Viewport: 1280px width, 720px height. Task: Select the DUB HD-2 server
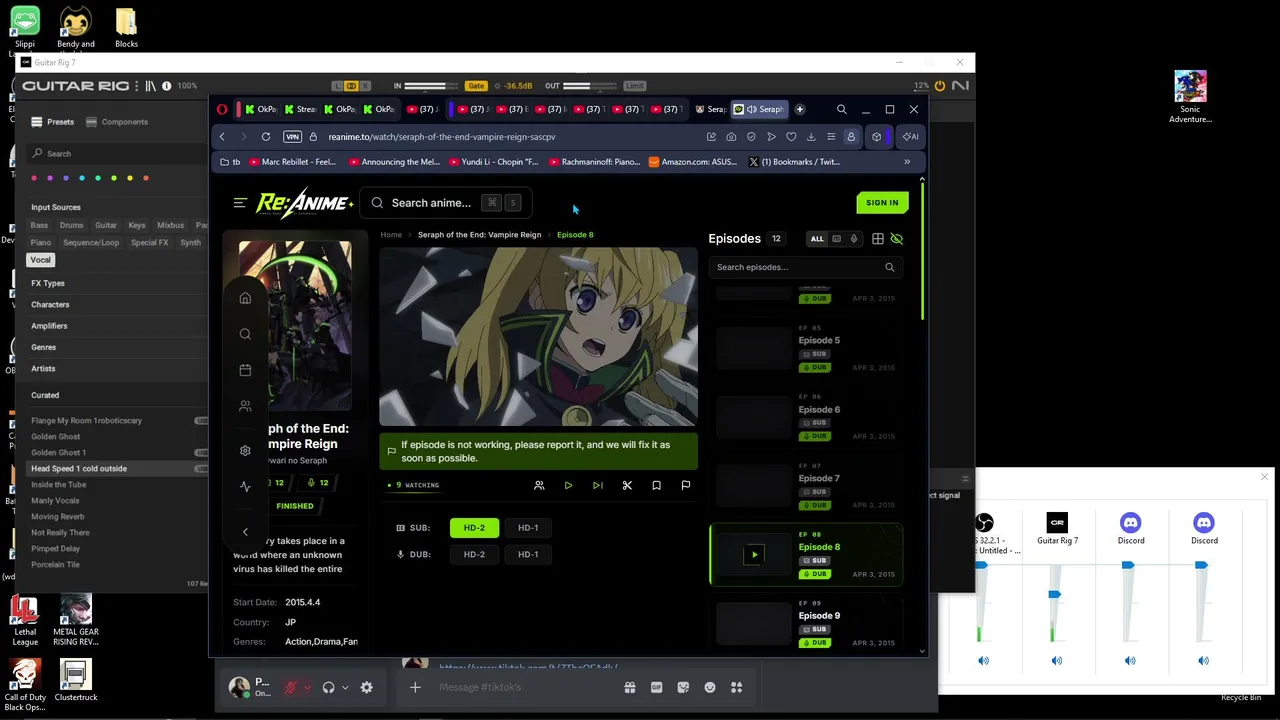click(474, 554)
